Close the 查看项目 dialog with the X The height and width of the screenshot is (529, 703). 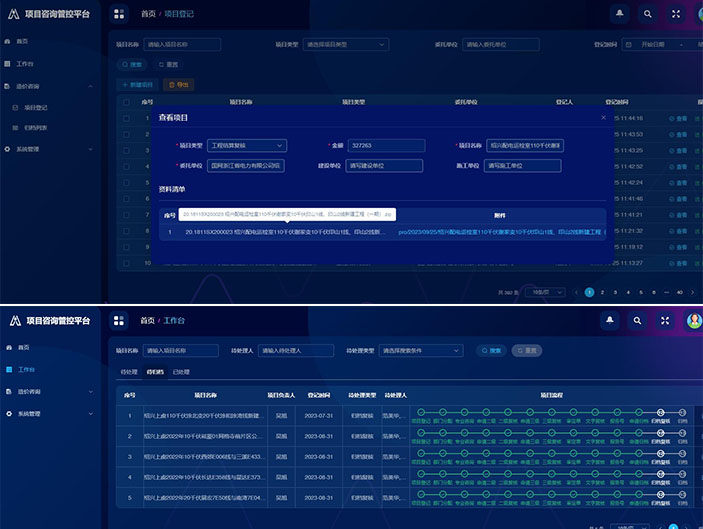603,117
